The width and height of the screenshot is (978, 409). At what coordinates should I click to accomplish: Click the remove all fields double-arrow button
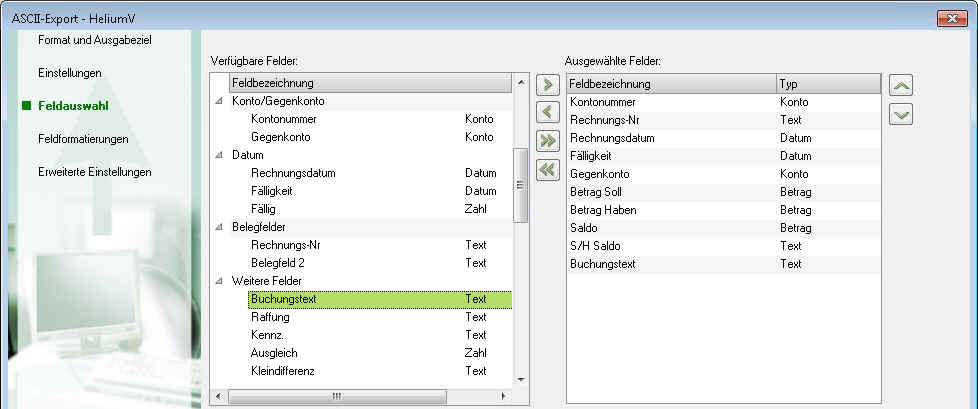(547, 169)
